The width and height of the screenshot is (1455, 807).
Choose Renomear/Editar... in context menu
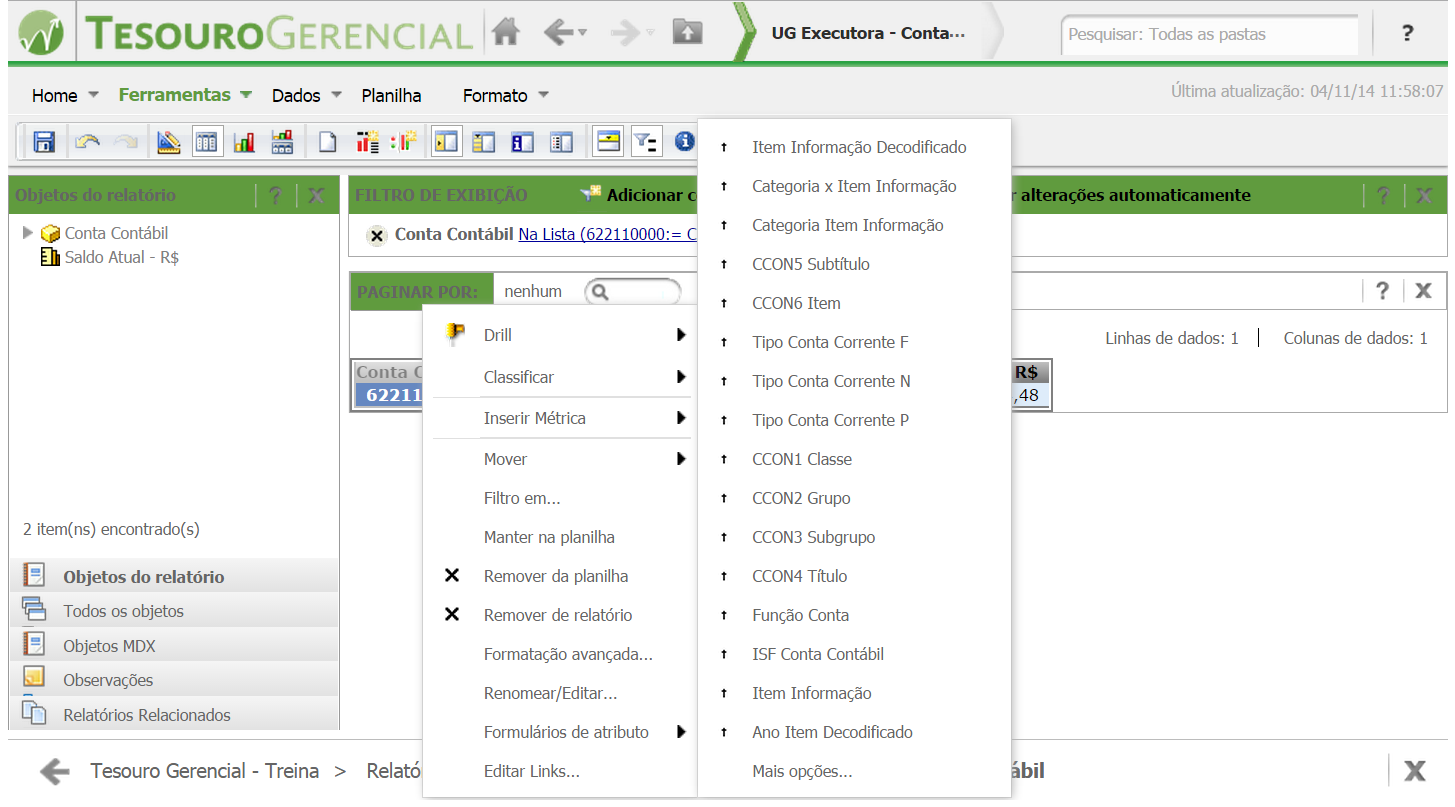click(550, 693)
